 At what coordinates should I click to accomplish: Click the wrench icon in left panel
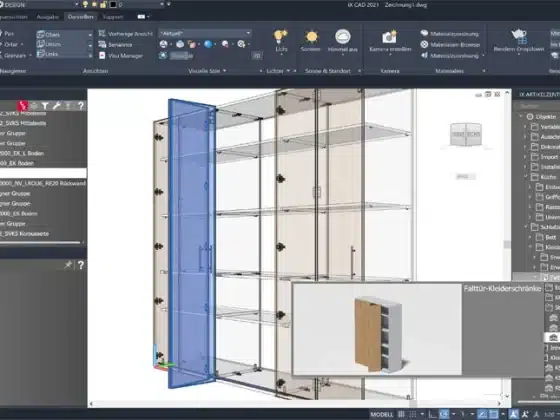pyautogui.click(x=56, y=105)
